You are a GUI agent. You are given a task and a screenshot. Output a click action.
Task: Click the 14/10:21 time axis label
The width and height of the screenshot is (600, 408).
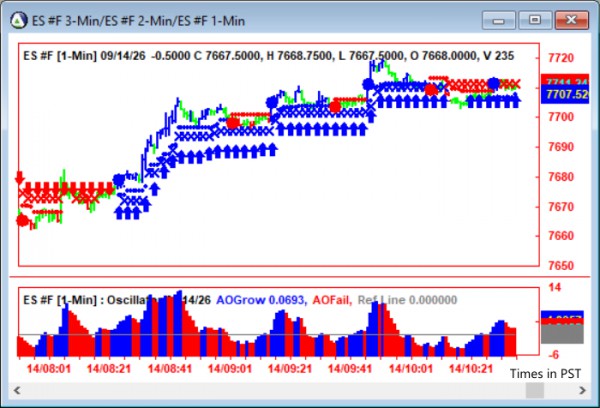[x=471, y=369]
